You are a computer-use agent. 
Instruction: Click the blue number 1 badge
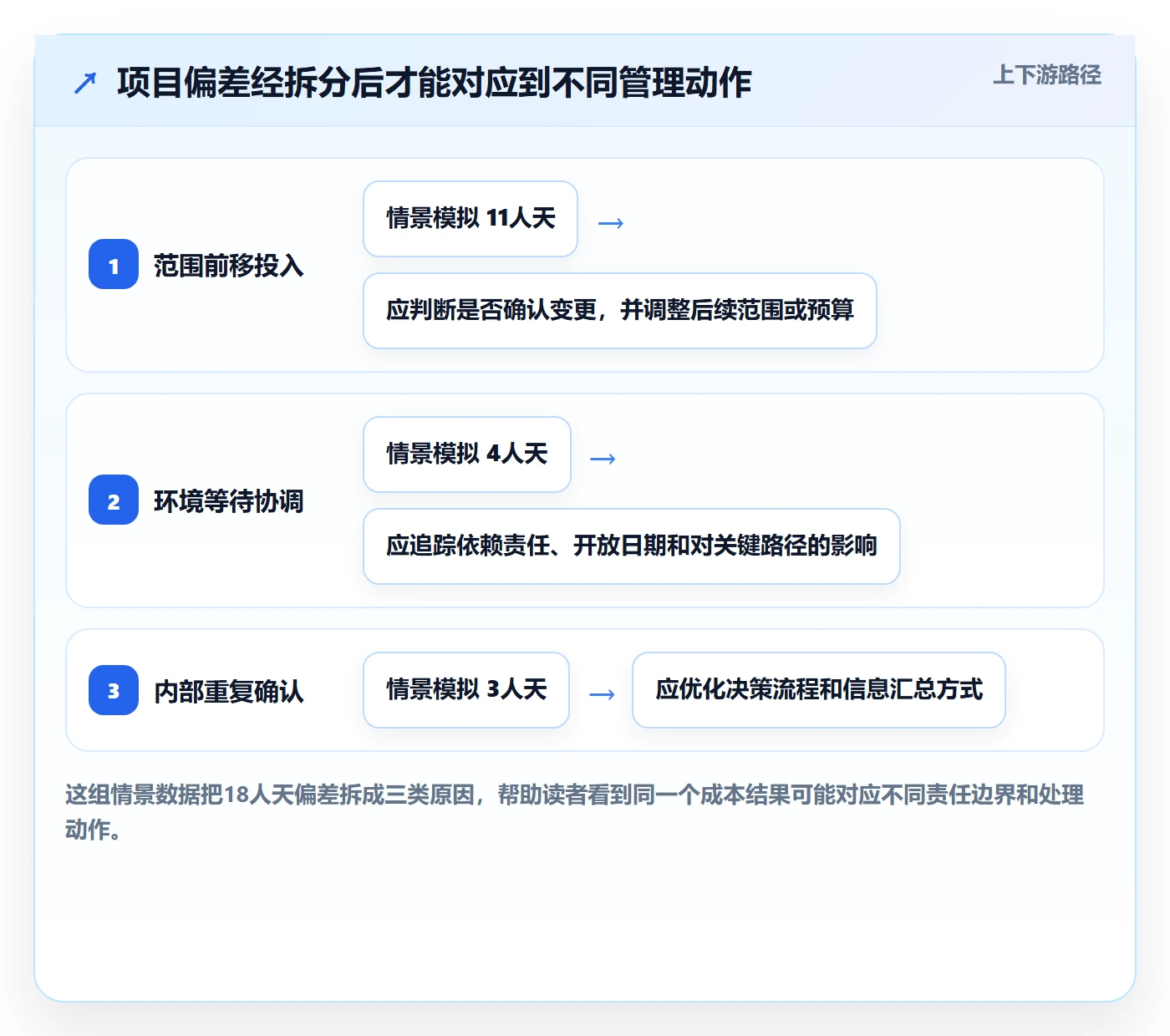pyautogui.click(x=114, y=265)
